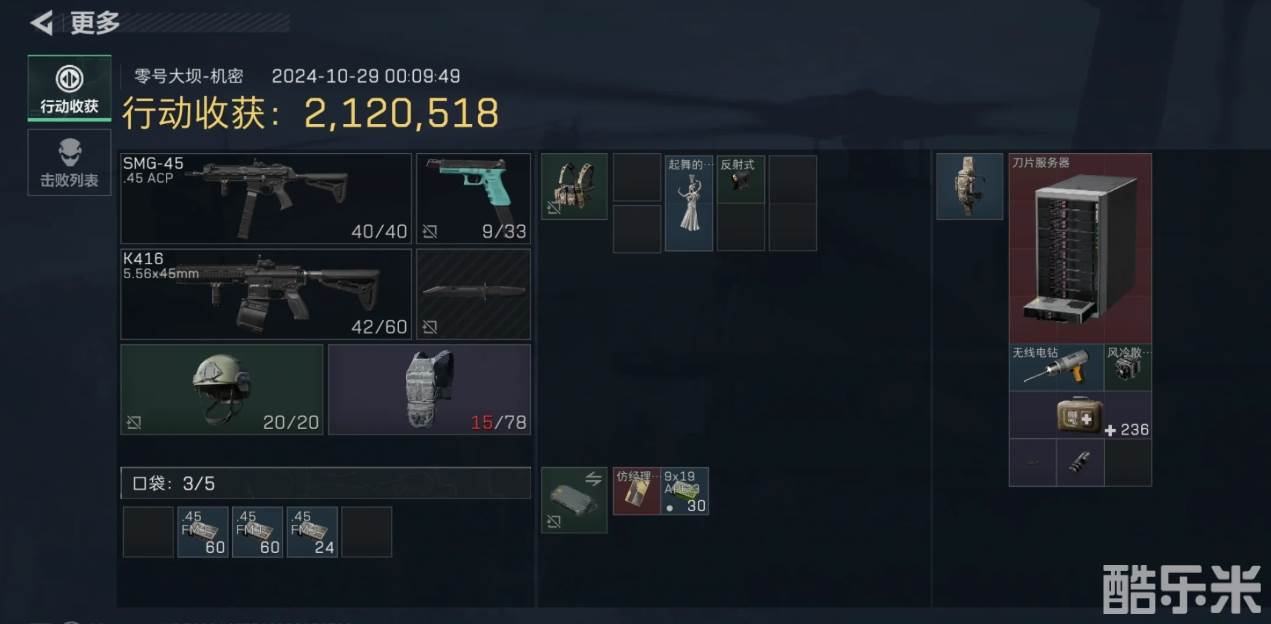This screenshot has height=624, width=1271.
Task: Select the K416 rifle slot
Action: 266,294
